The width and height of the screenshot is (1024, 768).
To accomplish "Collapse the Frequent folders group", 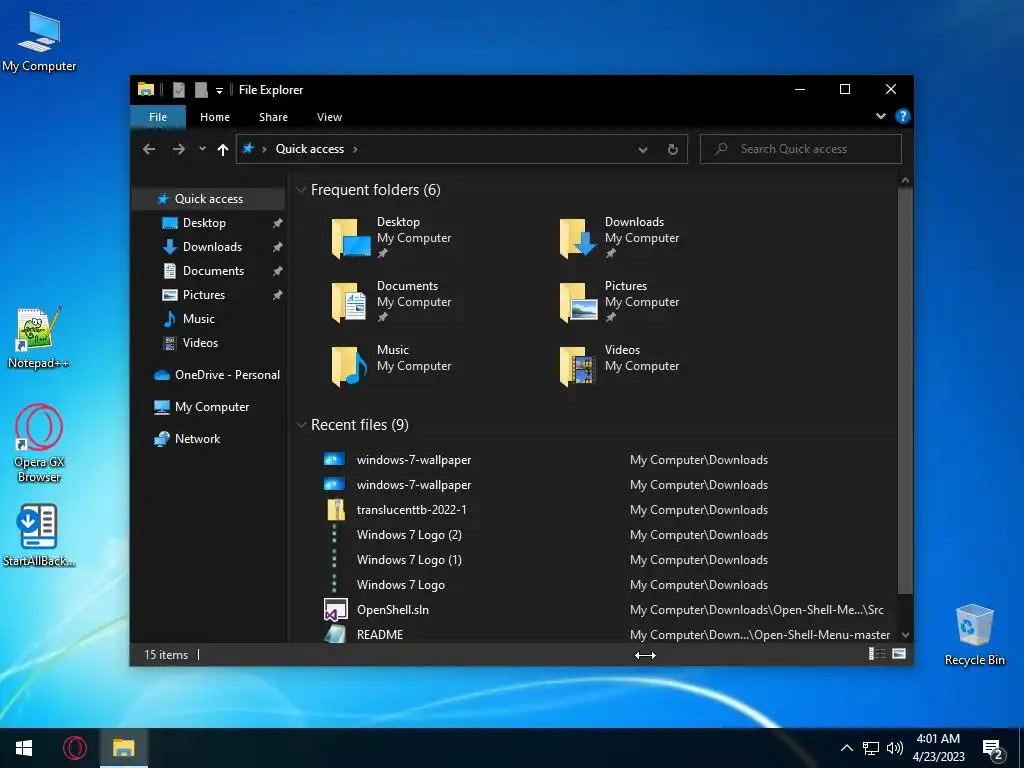I will (x=301, y=190).
